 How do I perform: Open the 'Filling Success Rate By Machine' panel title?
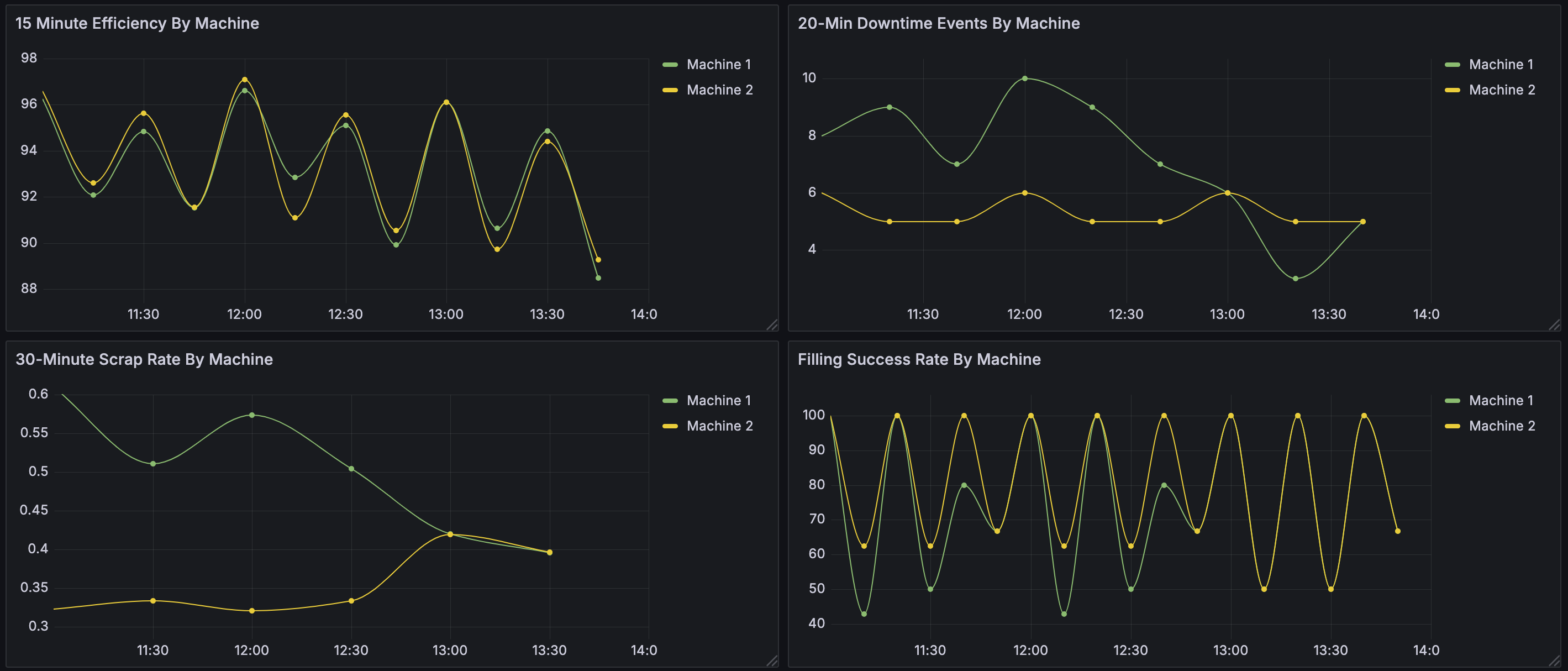point(919,359)
